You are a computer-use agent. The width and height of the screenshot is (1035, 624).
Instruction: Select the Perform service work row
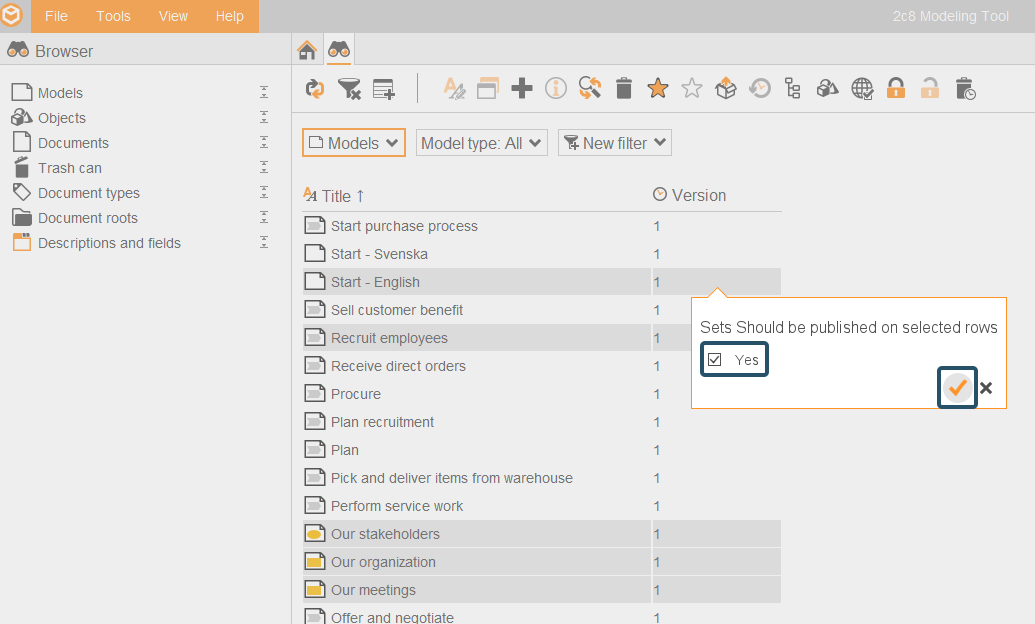[x=541, y=506]
